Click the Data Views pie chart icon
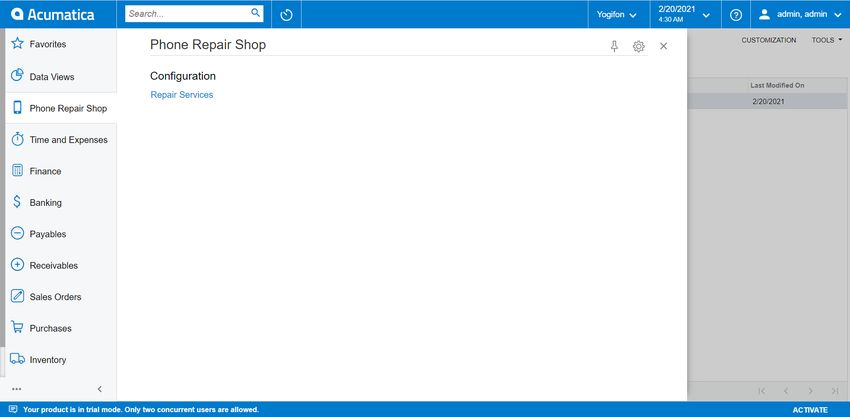Image resolution: width=850 pixels, height=417 pixels. click(x=17, y=75)
